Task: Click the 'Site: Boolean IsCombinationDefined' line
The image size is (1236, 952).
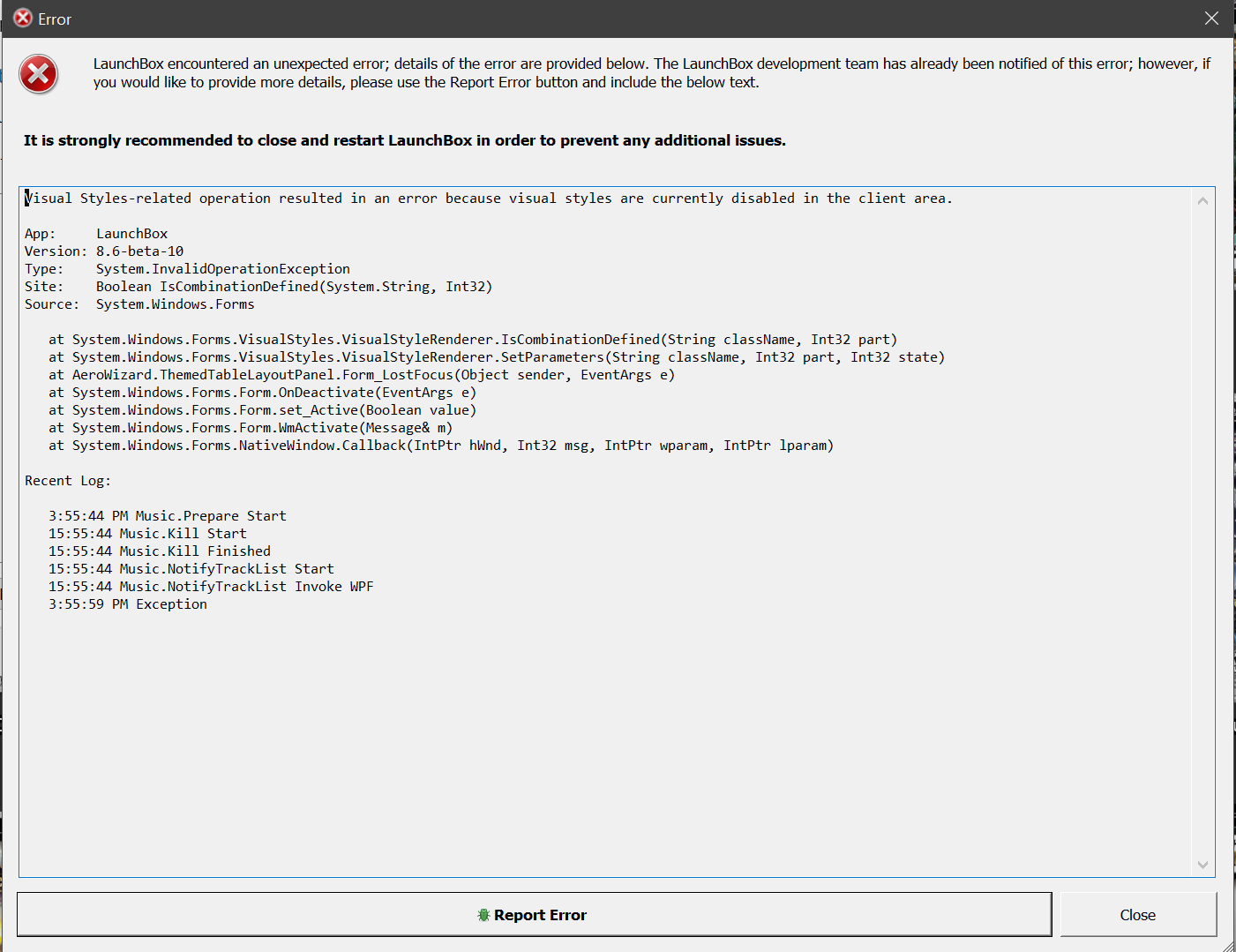Action: click(x=258, y=287)
